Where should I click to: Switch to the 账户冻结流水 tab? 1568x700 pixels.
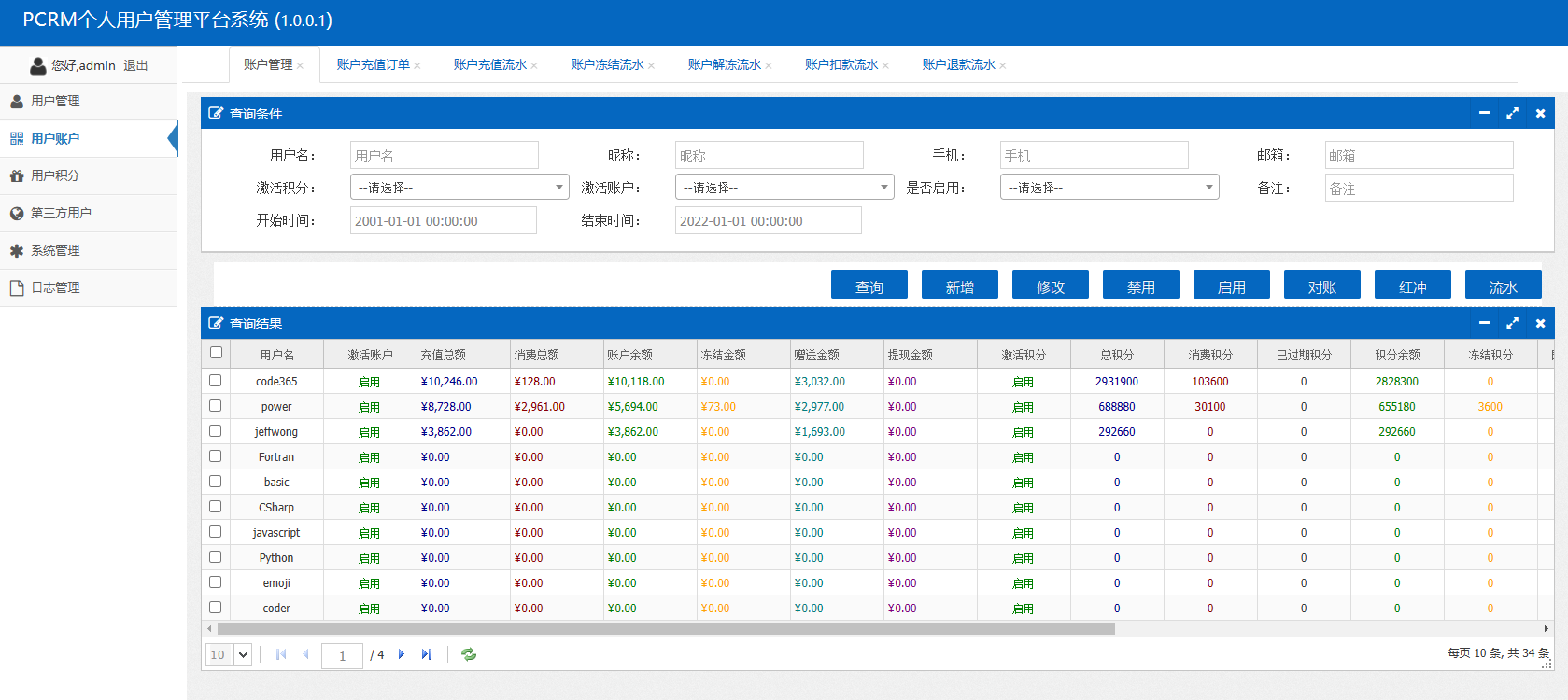pos(607,64)
